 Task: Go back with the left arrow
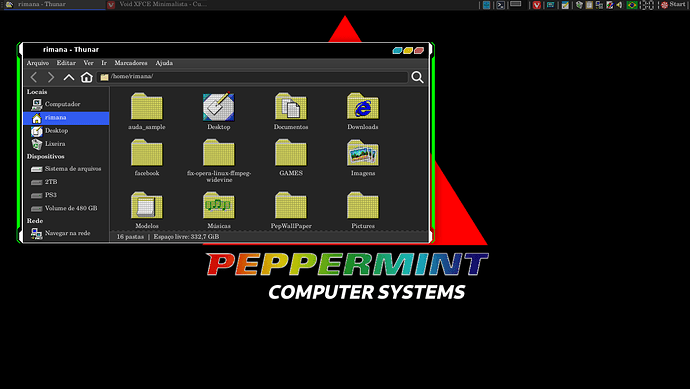(34, 77)
